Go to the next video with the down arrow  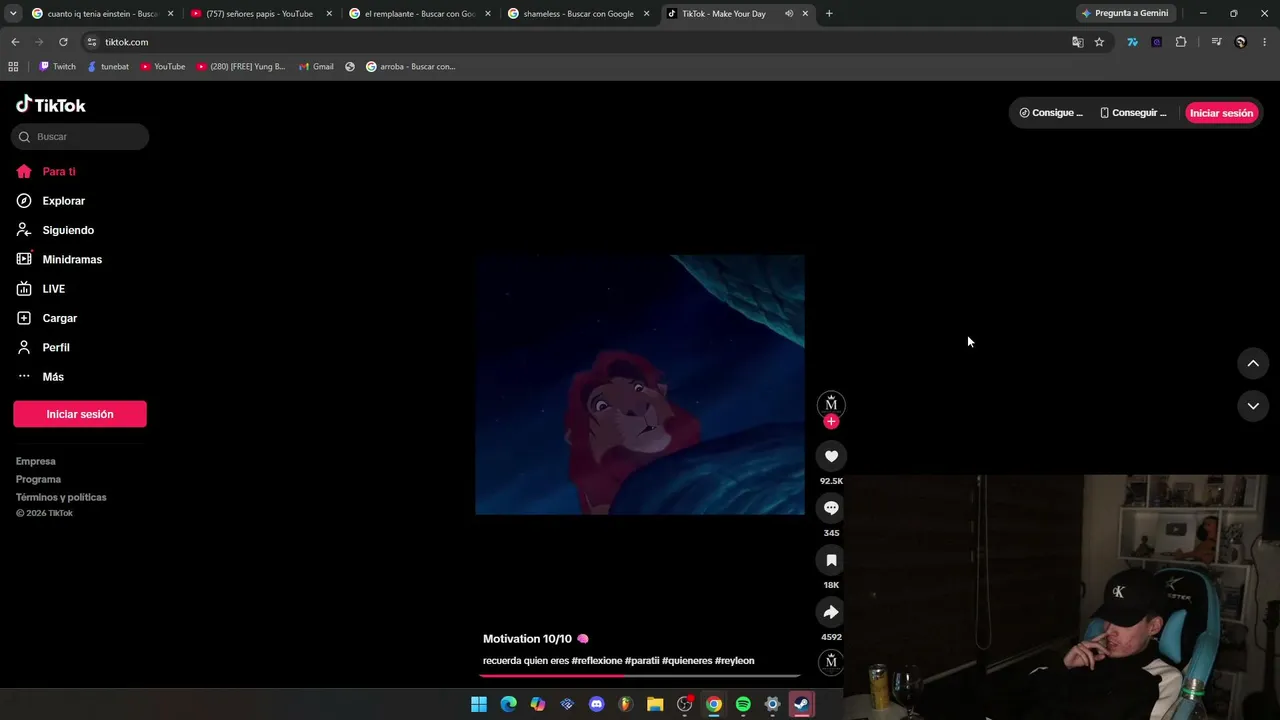point(1253,406)
